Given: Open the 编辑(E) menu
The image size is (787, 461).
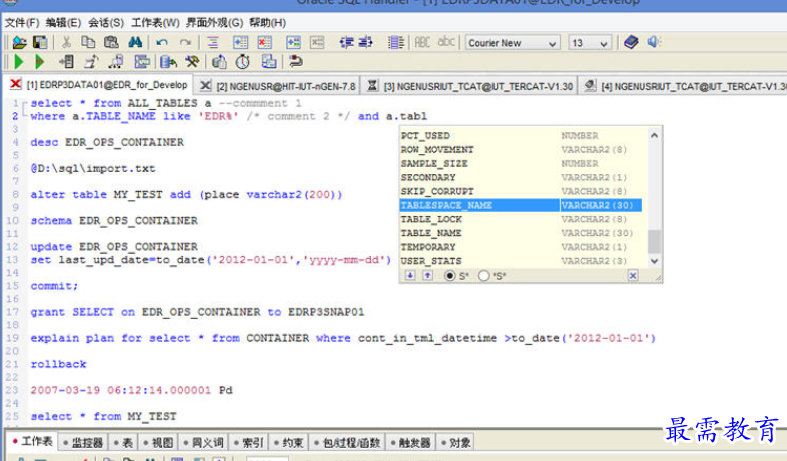Looking at the screenshot, I should pos(63,23).
